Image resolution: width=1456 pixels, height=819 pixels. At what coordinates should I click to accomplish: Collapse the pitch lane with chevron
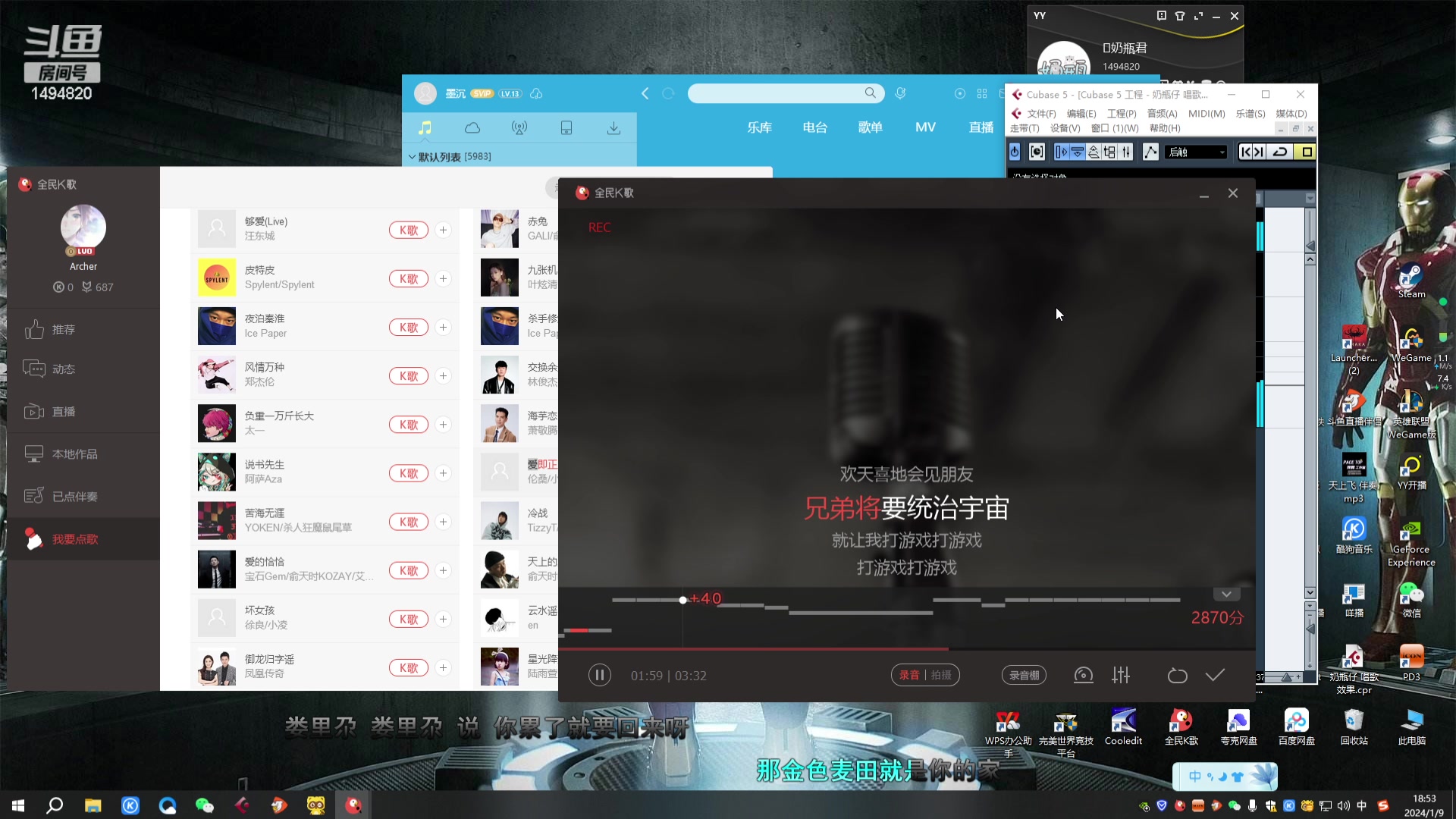(1226, 594)
